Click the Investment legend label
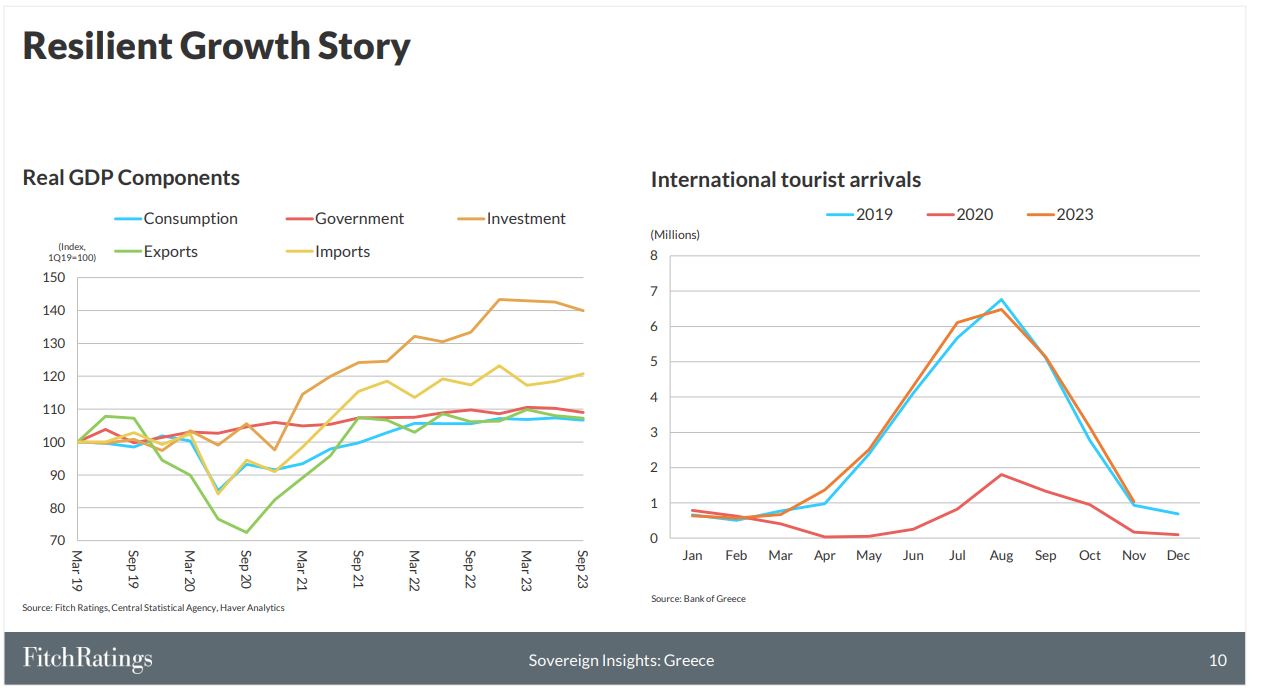Viewport: 1261px width, 698px height. [x=526, y=218]
